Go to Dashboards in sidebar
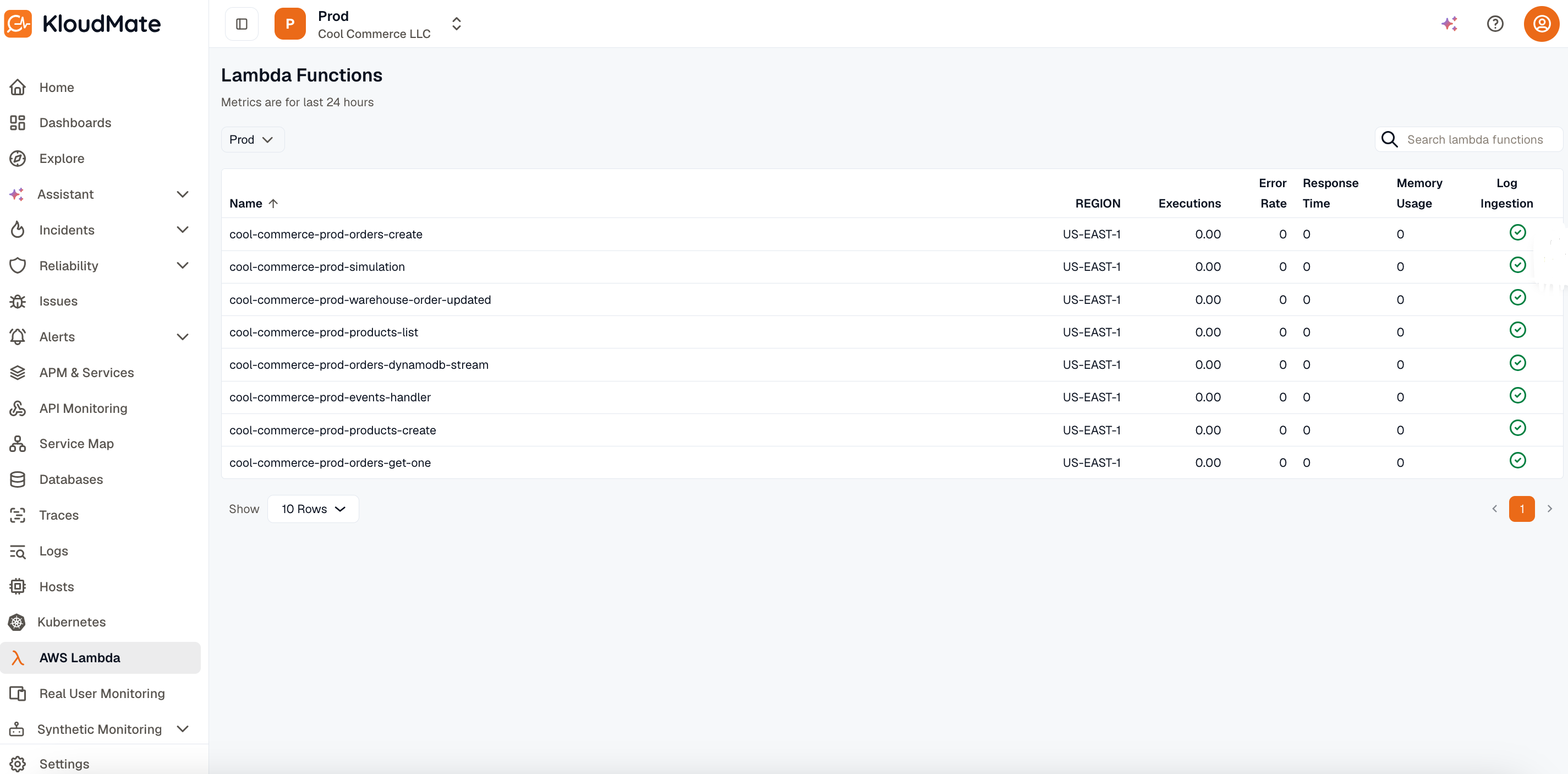The width and height of the screenshot is (1568, 774). tap(75, 123)
